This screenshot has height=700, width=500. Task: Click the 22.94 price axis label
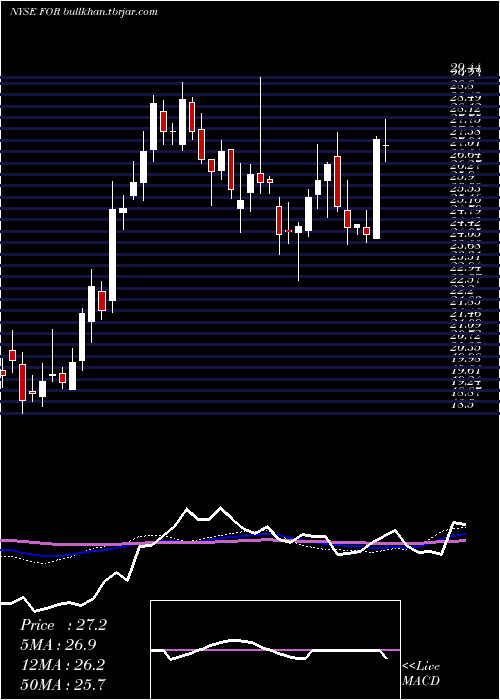click(465, 268)
